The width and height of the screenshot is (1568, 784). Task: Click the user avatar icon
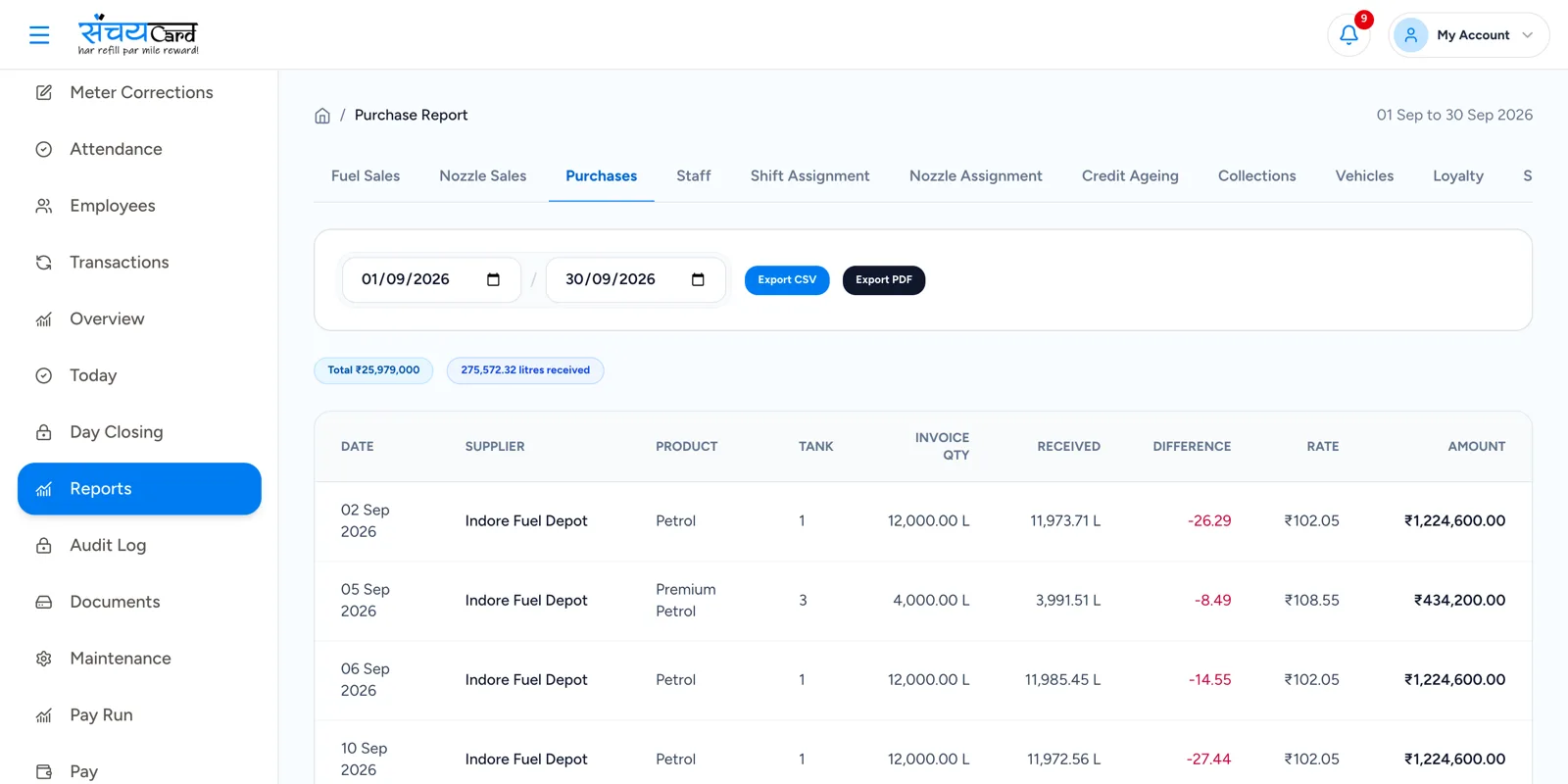(1410, 35)
